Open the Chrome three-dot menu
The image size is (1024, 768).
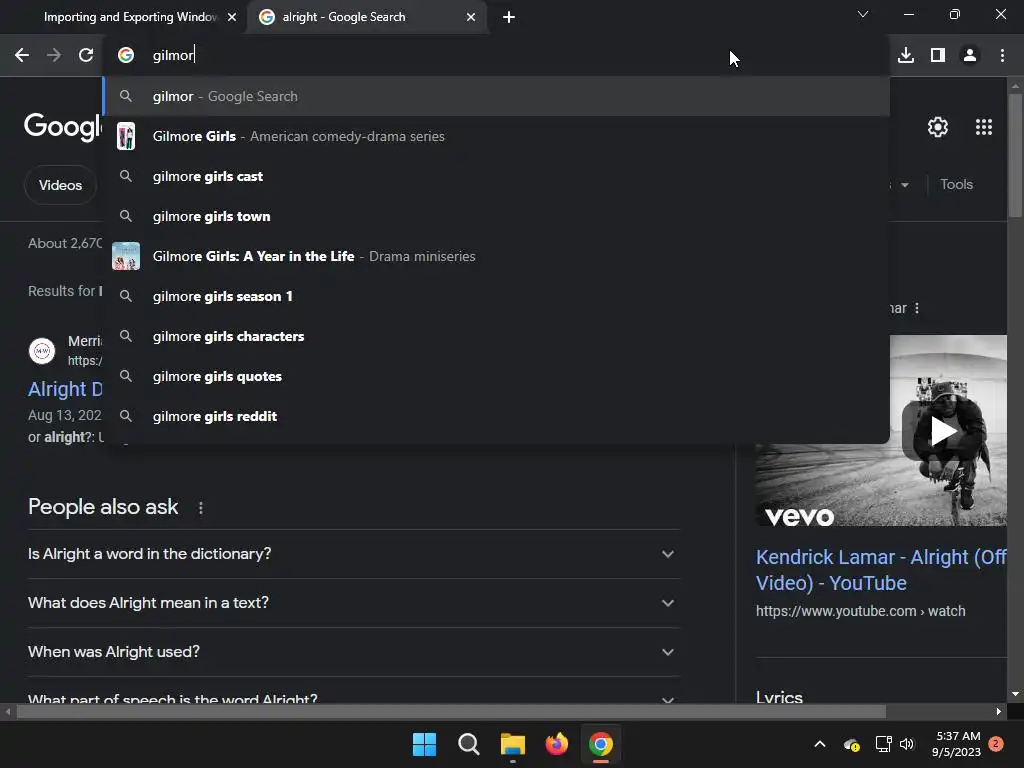point(1002,56)
